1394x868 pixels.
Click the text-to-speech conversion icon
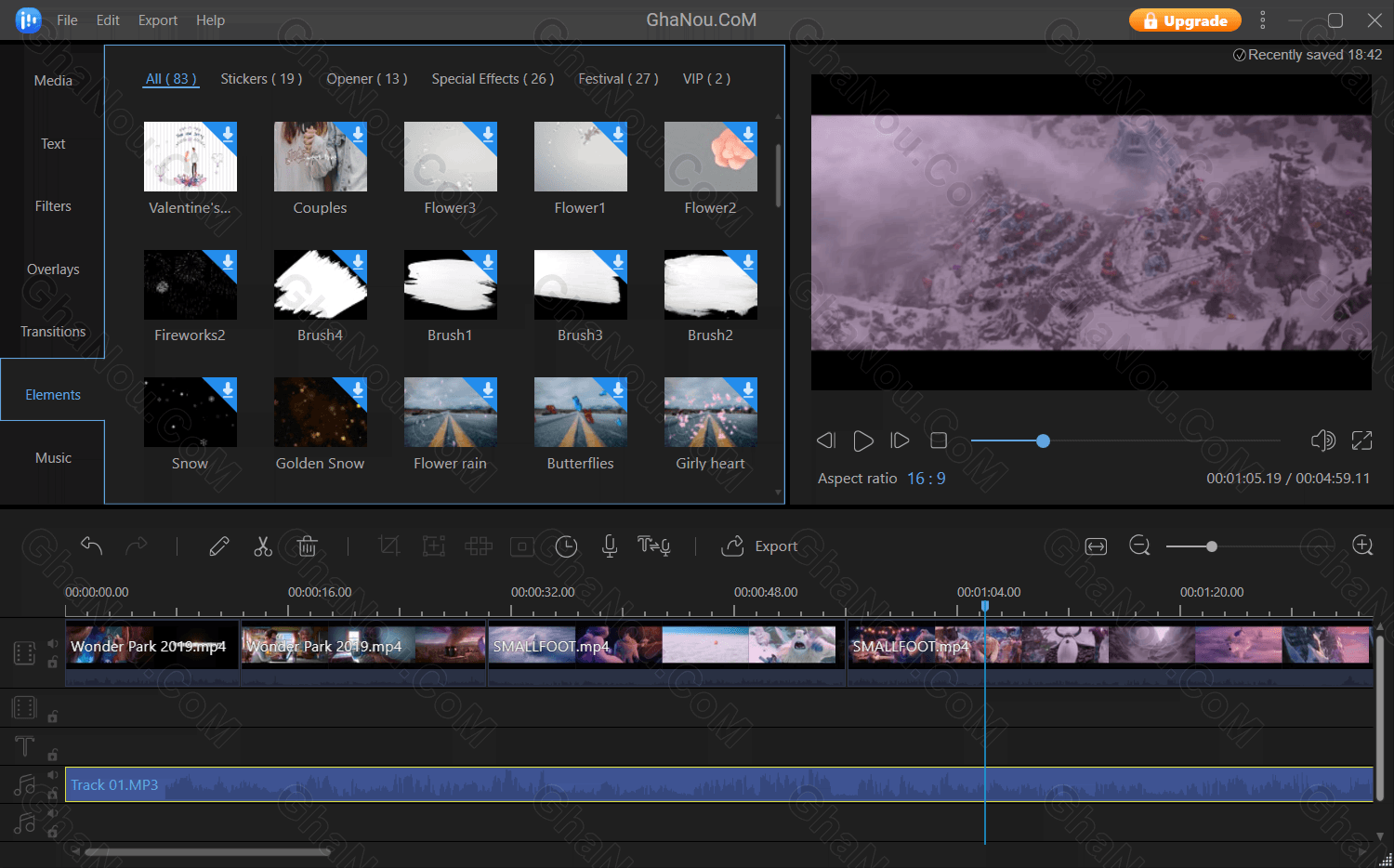[653, 546]
